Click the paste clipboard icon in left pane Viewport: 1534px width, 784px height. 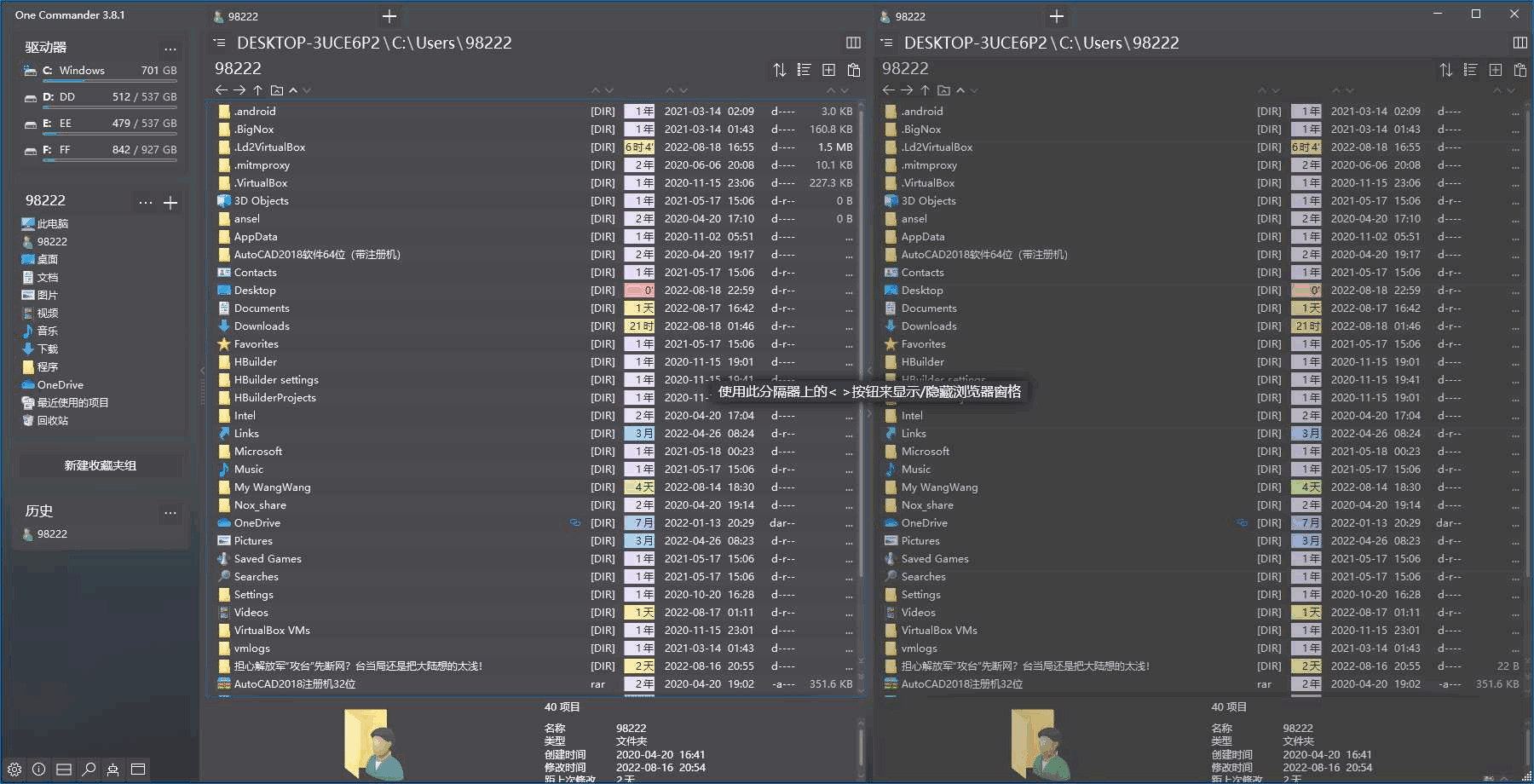[x=854, y=70]
